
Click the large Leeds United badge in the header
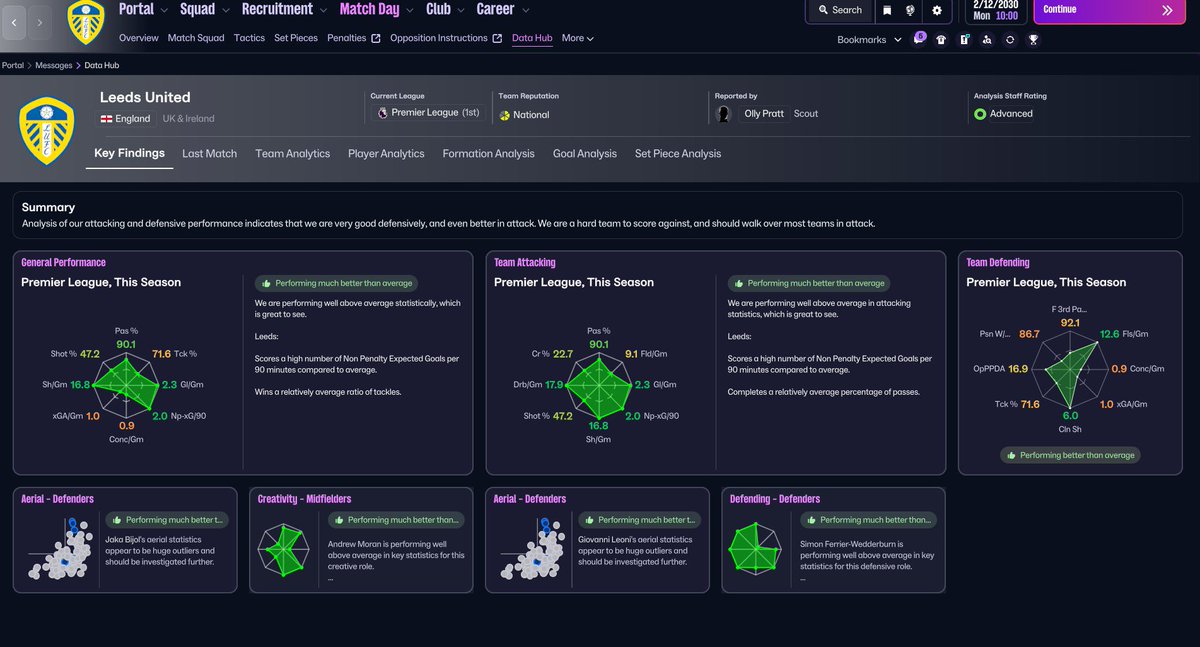pos(46,131)
